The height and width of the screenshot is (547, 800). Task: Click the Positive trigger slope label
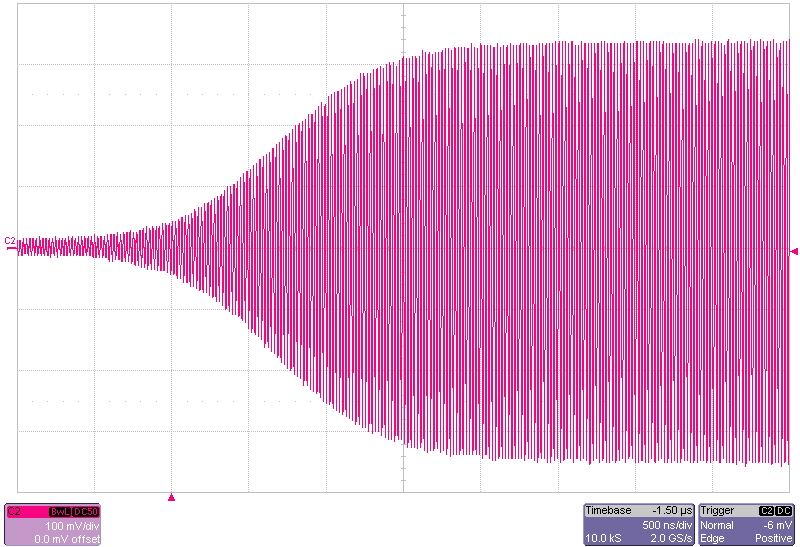[774, 538]
